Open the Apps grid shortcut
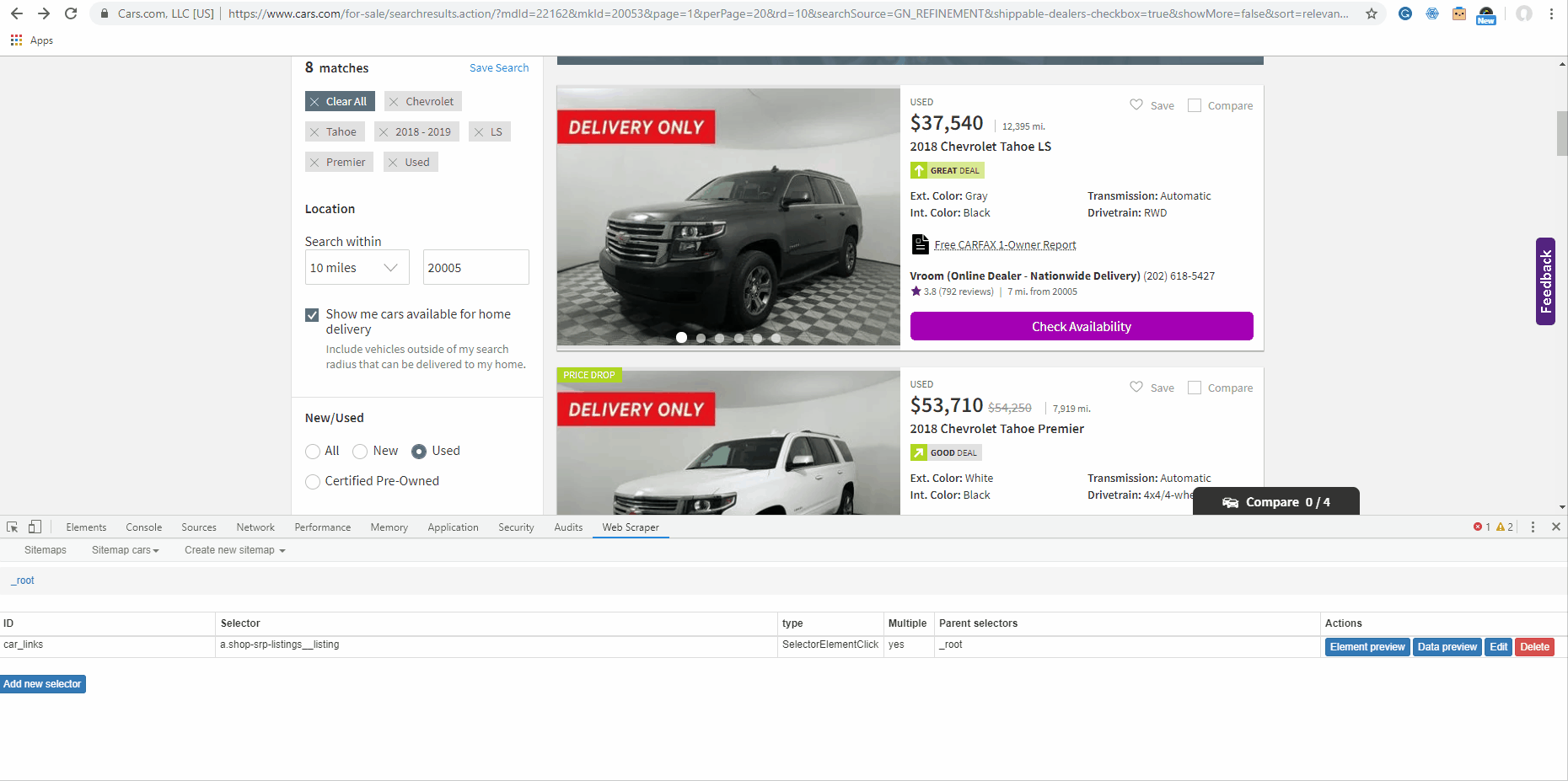Viewport: 1568px width, 781px height. [16, 40]
